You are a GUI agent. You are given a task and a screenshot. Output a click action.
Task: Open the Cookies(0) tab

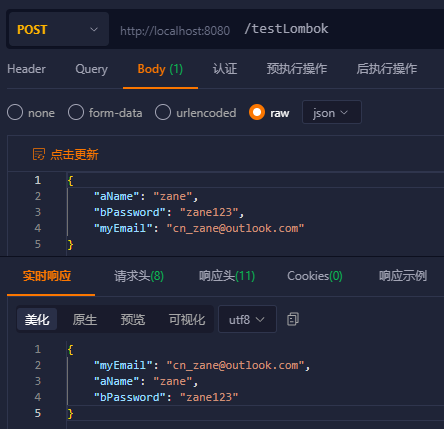(x=315, y=276)
